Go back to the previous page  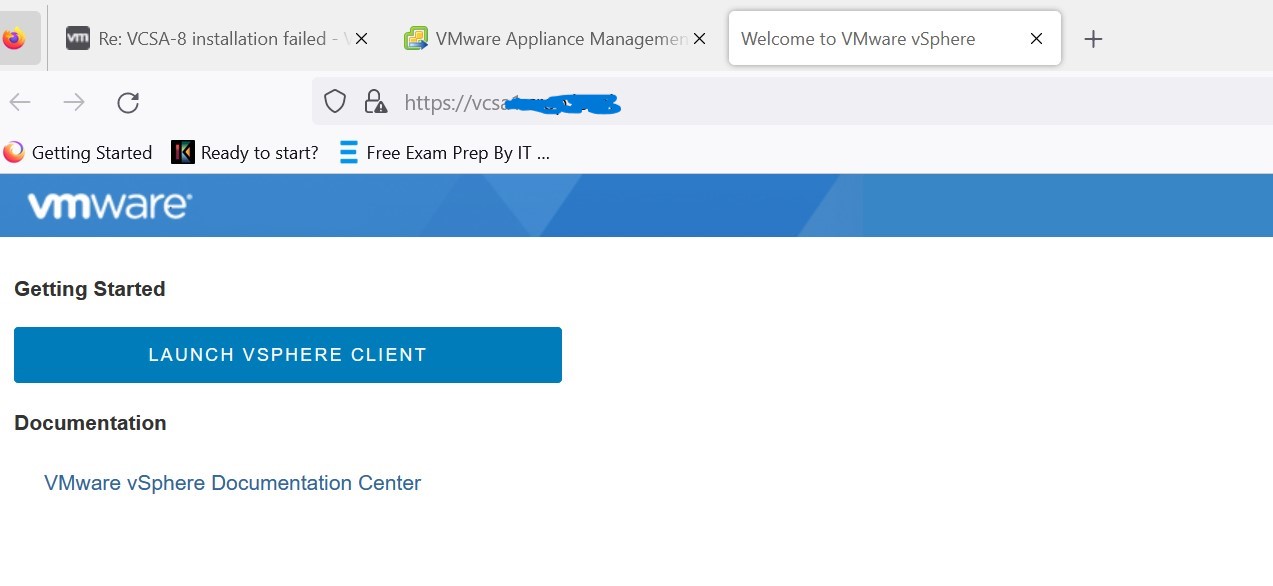pos(20,102)
